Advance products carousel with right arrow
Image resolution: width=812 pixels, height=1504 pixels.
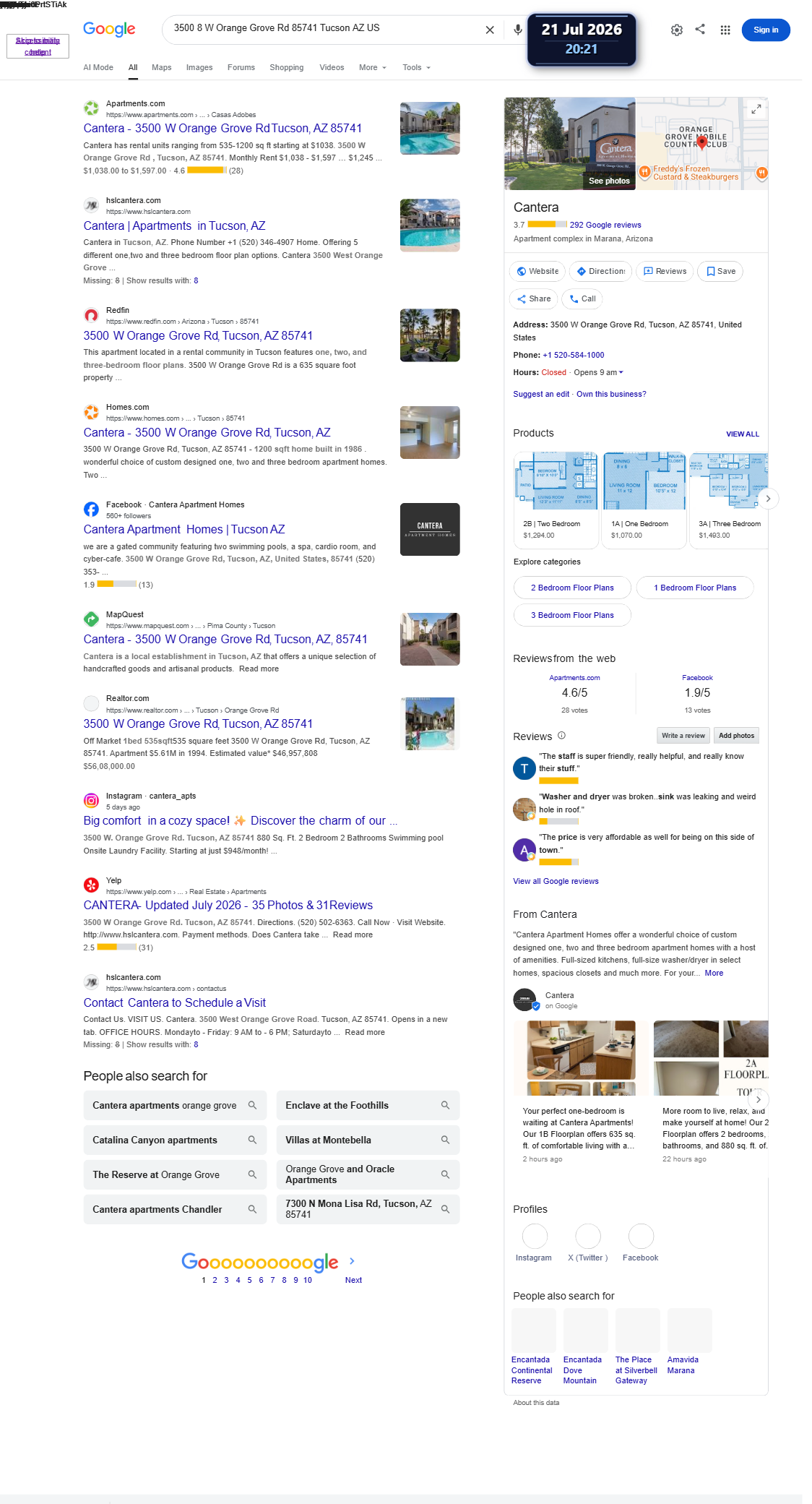point(768,499)
